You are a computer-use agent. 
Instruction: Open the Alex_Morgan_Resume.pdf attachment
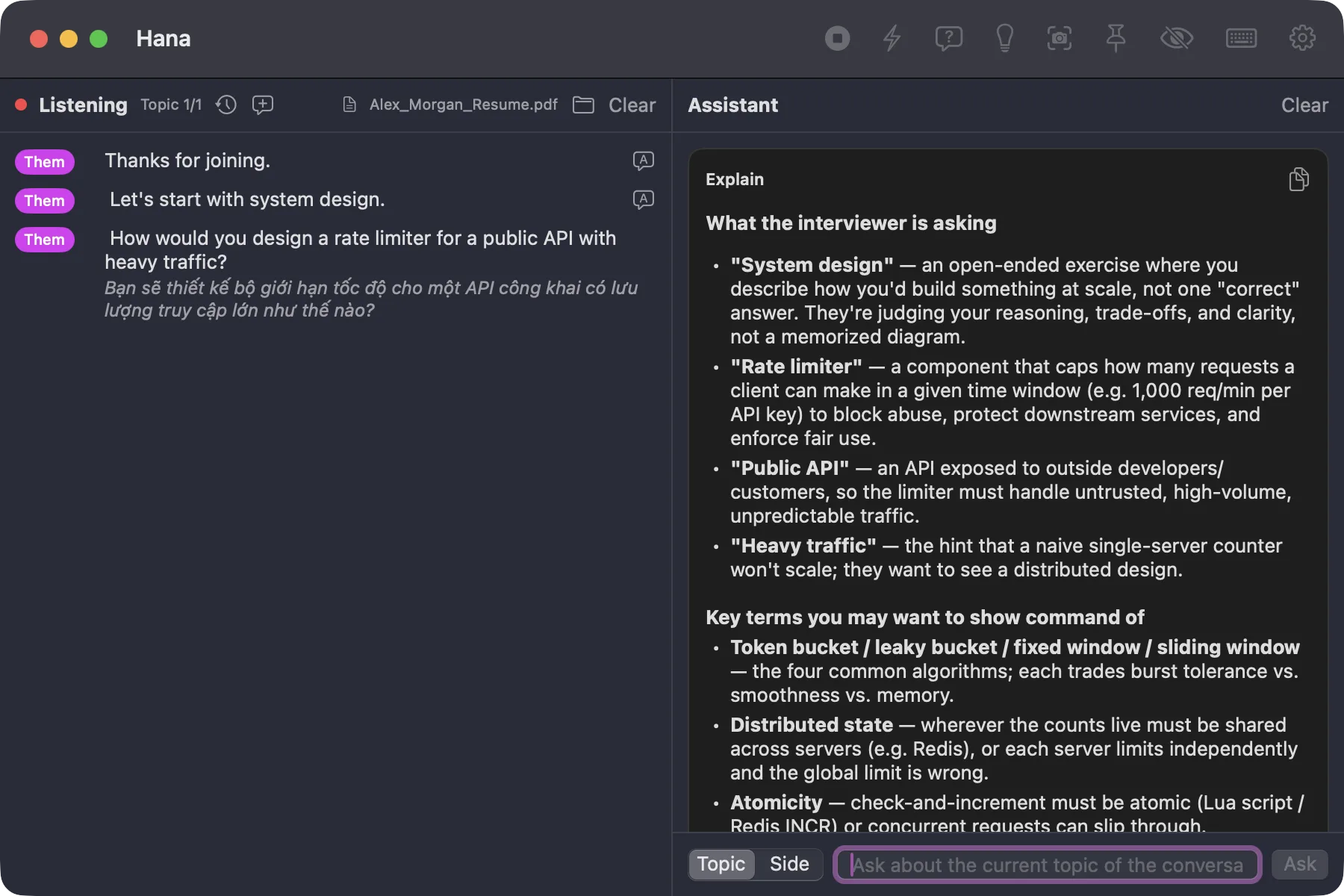tap(450, 105)
